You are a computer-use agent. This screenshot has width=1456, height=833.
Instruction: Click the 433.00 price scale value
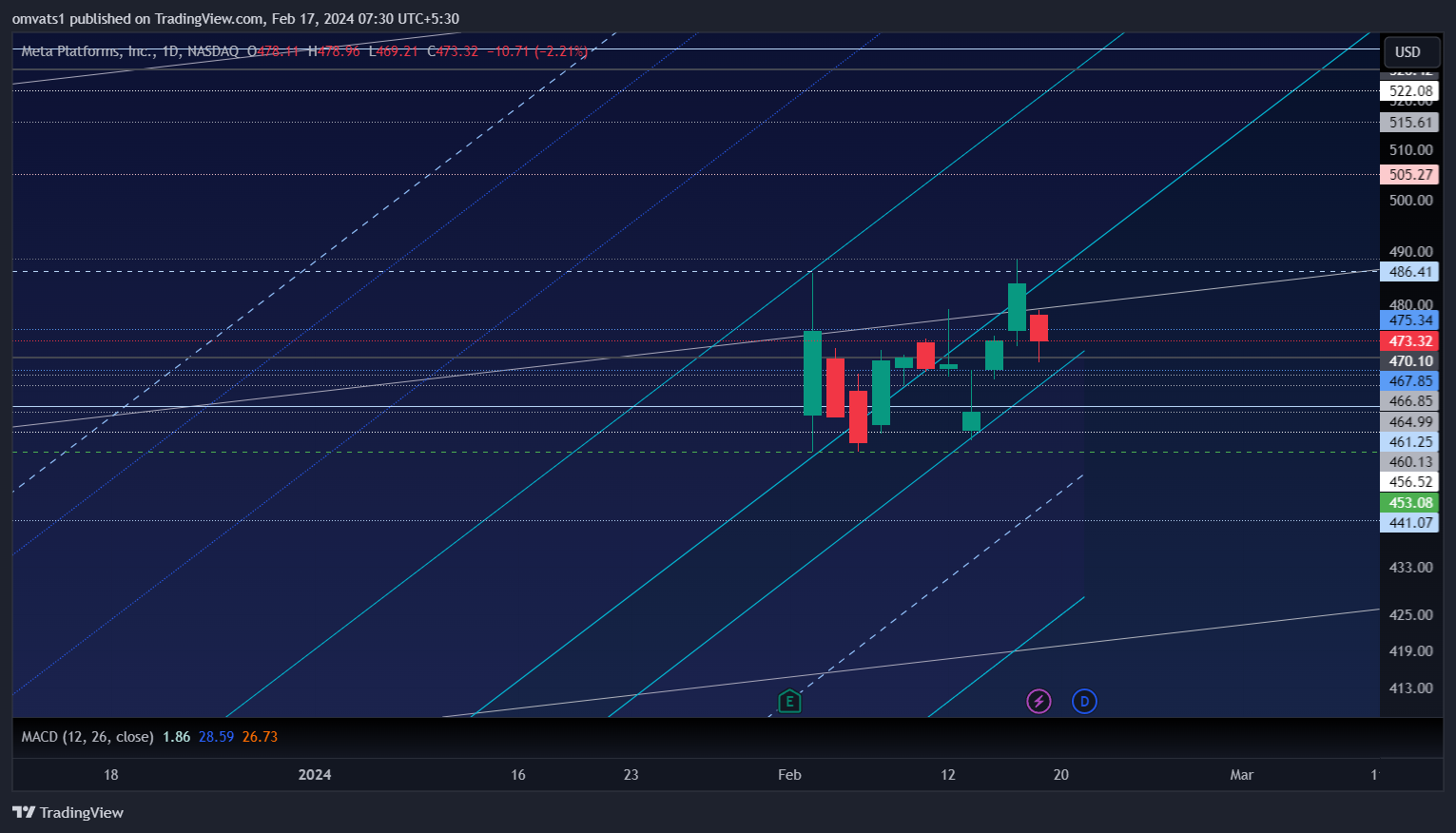(x=1410, y=568)
